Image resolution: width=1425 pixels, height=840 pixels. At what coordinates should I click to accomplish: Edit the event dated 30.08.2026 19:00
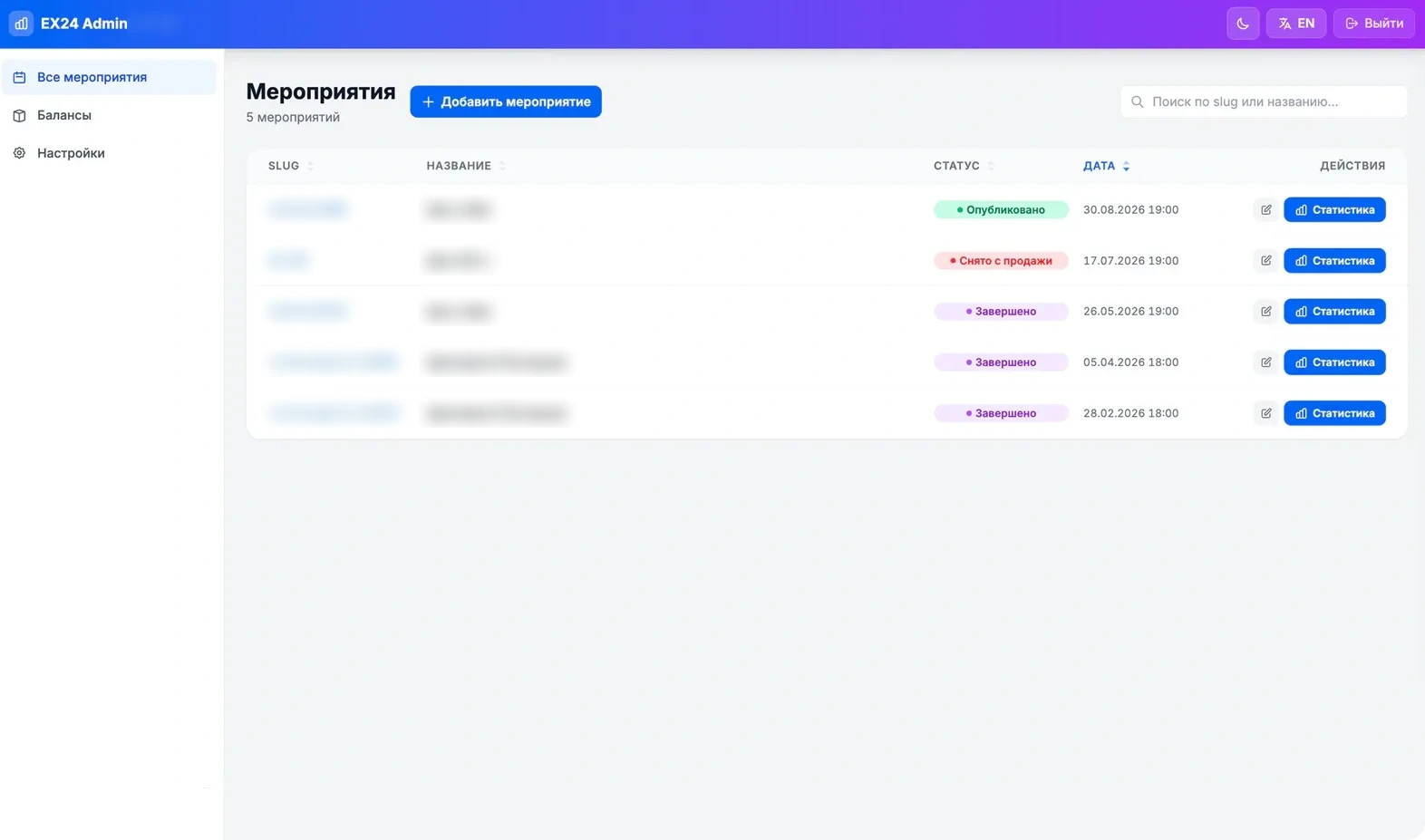(1266, 209)
